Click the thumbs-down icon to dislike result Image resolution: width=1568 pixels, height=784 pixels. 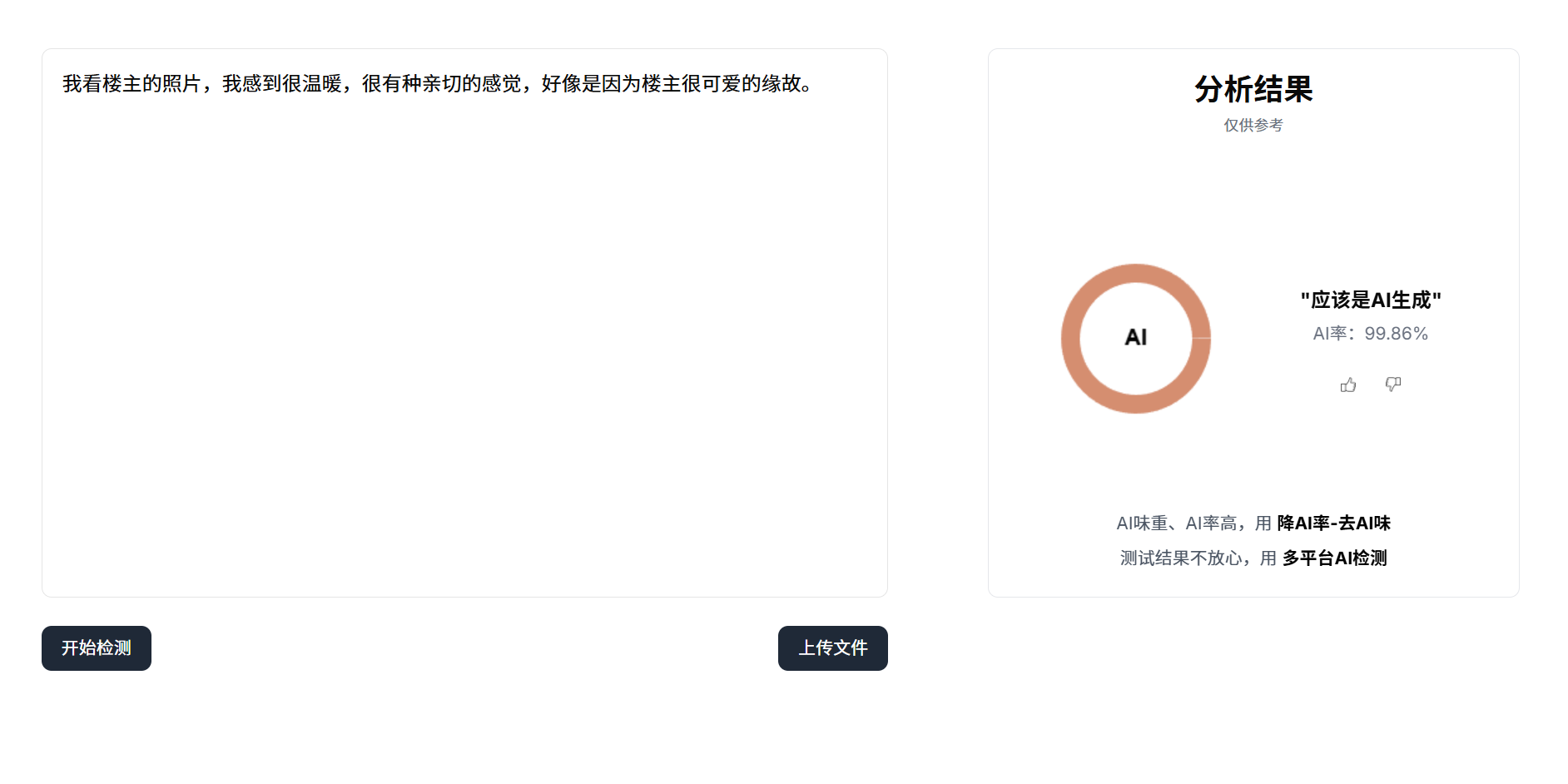(1393, 384)
